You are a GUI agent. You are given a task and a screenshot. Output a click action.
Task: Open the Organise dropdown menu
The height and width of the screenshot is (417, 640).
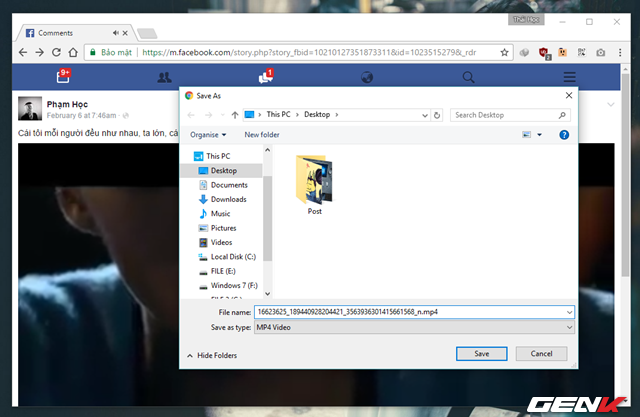[x=208, y=135]
